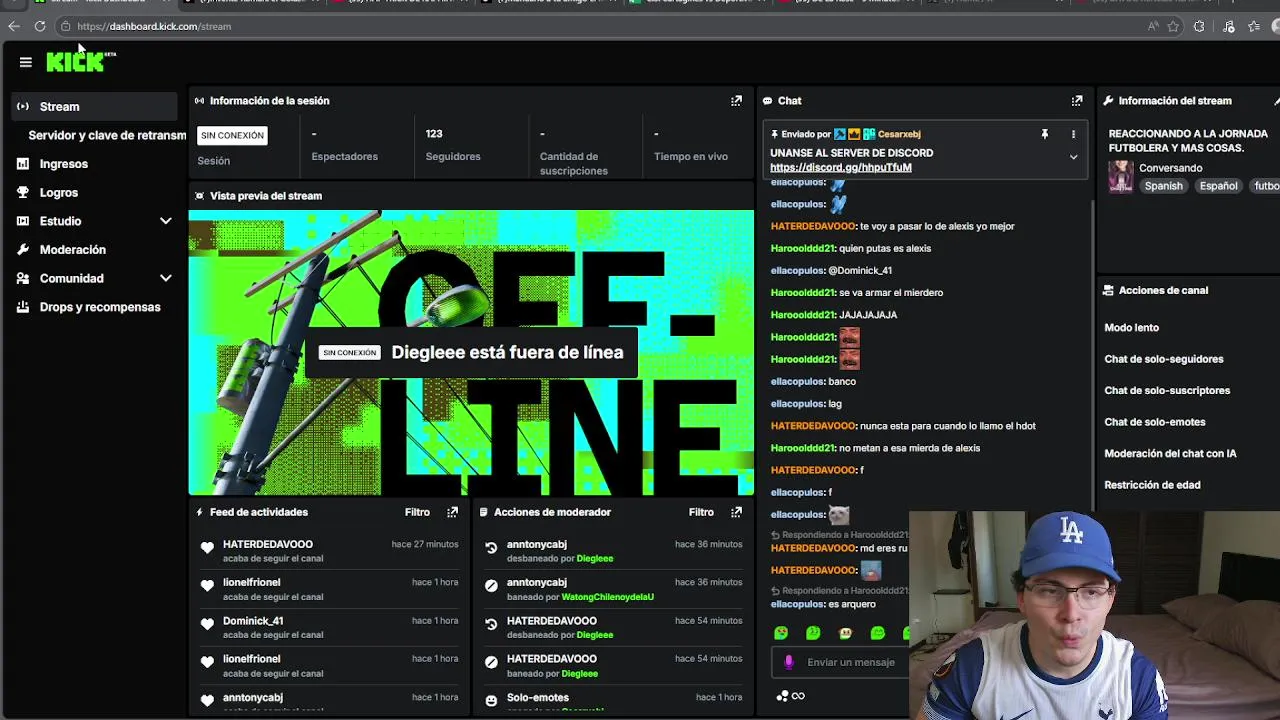Open the browser favorites list icon
The image size is (1280, 720).
click(x=1254, y=26)
